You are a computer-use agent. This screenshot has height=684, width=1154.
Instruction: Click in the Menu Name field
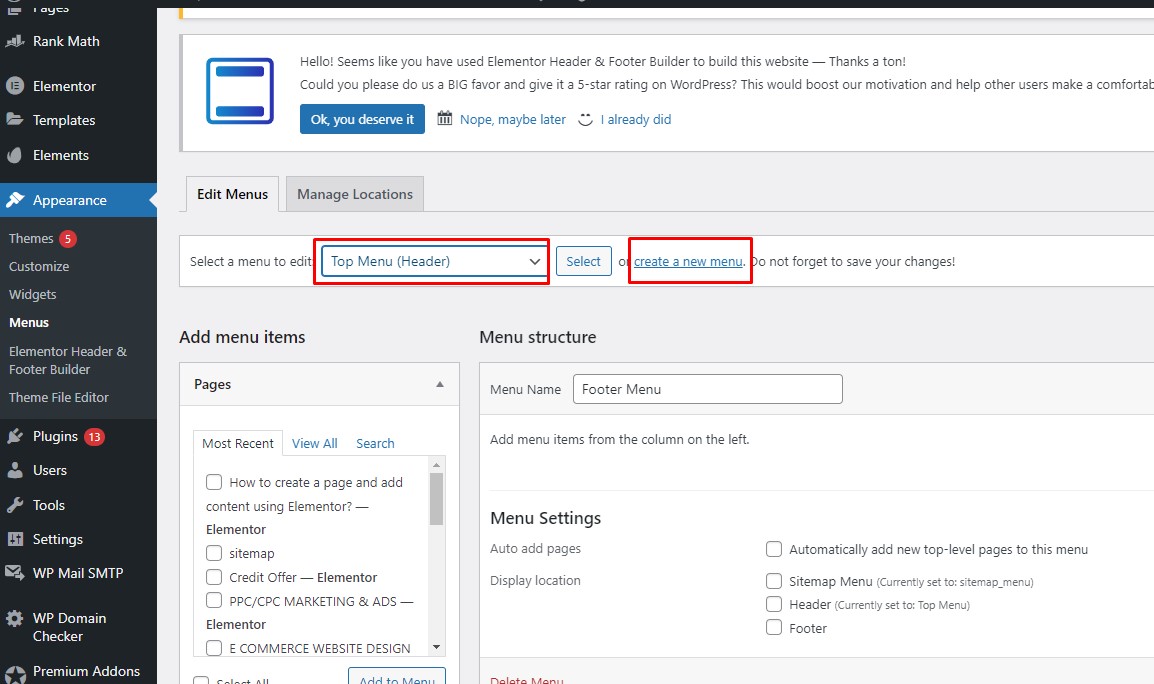click(x=708, y=389)
